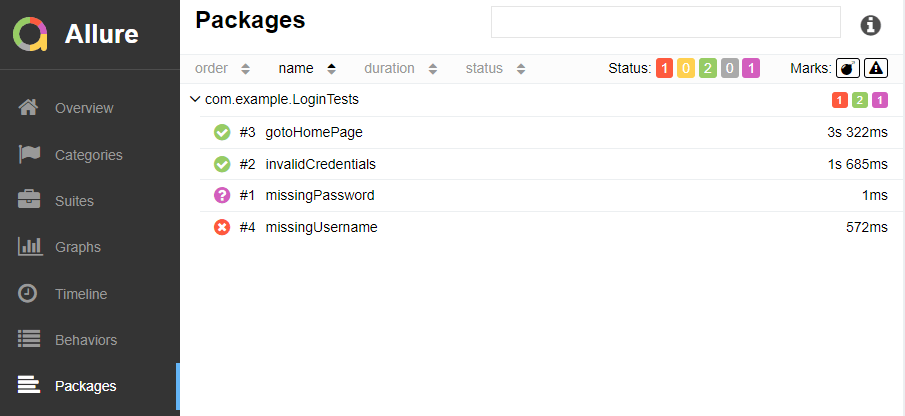The height and width of the screenshot is (416, 905).
Task: Toggle the red failed status filter
Action: [x=665, y=68]
